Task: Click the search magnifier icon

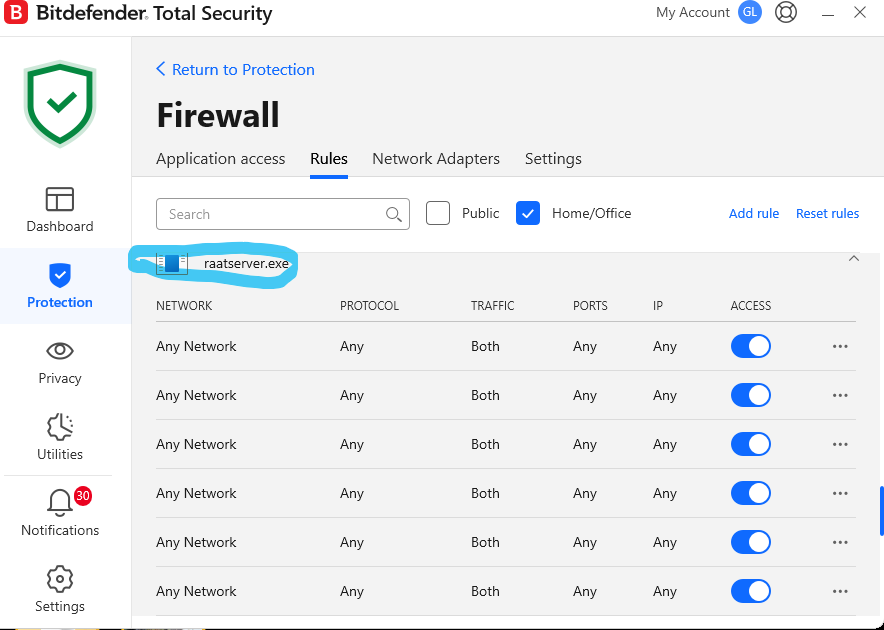Action: (x=394, y=214)
